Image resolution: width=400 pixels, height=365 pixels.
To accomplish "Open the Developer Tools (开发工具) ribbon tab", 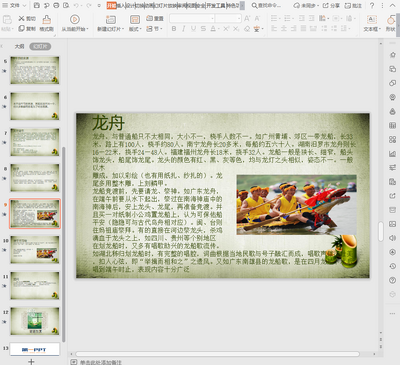I will (x=216, y=5).
